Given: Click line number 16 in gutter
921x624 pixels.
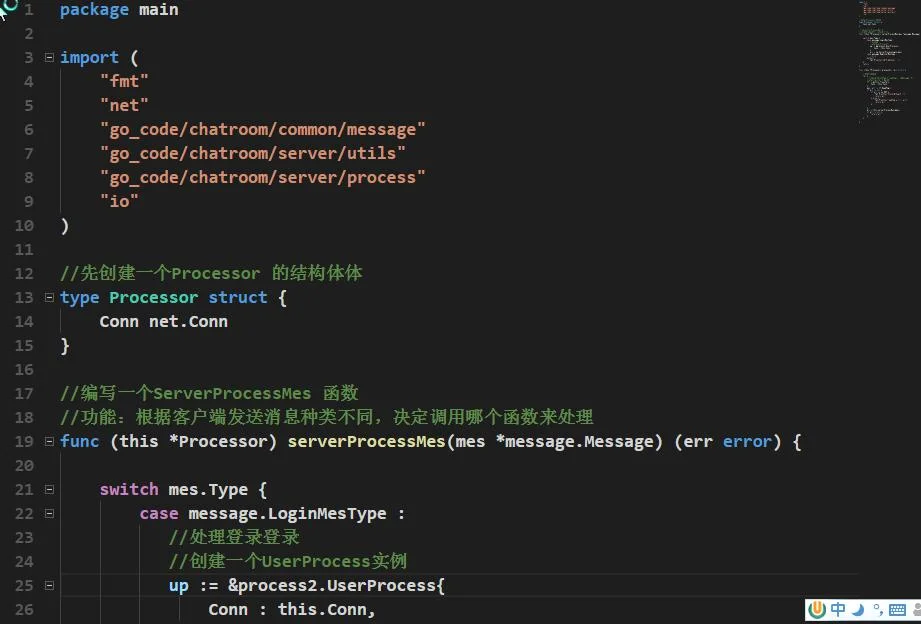Looking at the screenshot, I should point(24,370).
